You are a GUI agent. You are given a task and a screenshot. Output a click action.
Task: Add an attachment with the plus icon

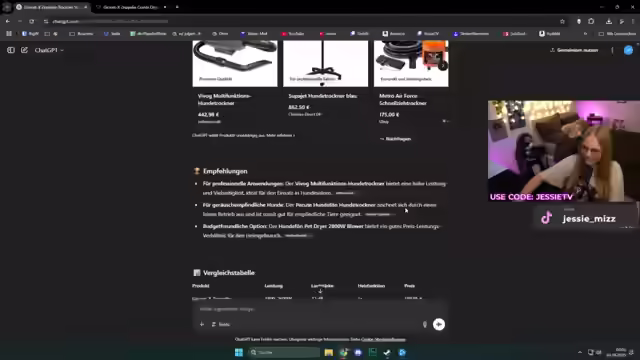click(202, 324)
